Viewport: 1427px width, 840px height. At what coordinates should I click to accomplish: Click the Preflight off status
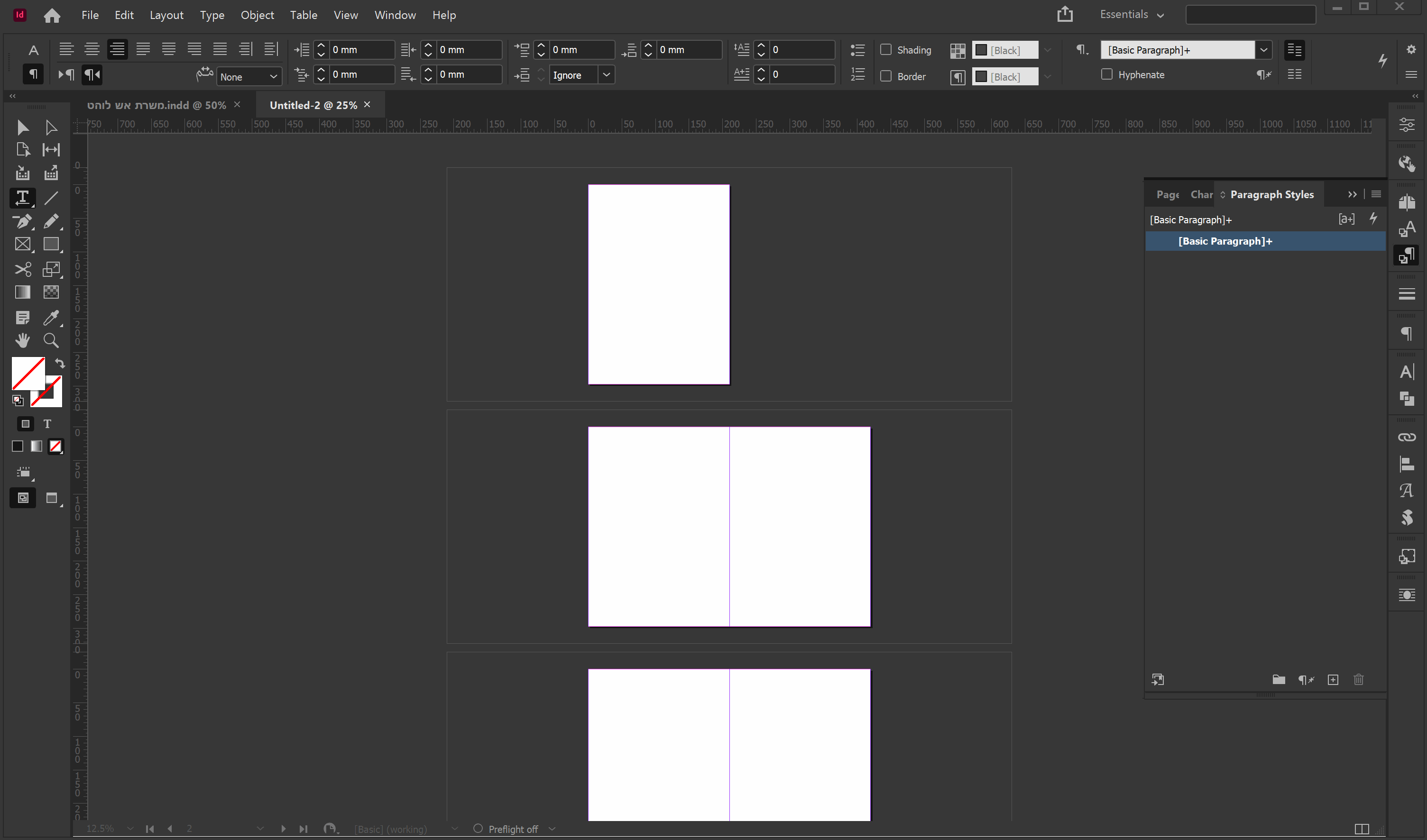pyautogui.click(x=513, y=829)
